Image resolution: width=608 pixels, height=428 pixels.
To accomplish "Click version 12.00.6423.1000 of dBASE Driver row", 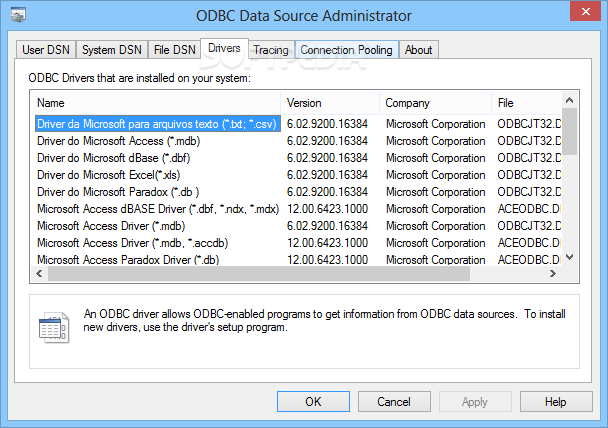I will point(327,209).
